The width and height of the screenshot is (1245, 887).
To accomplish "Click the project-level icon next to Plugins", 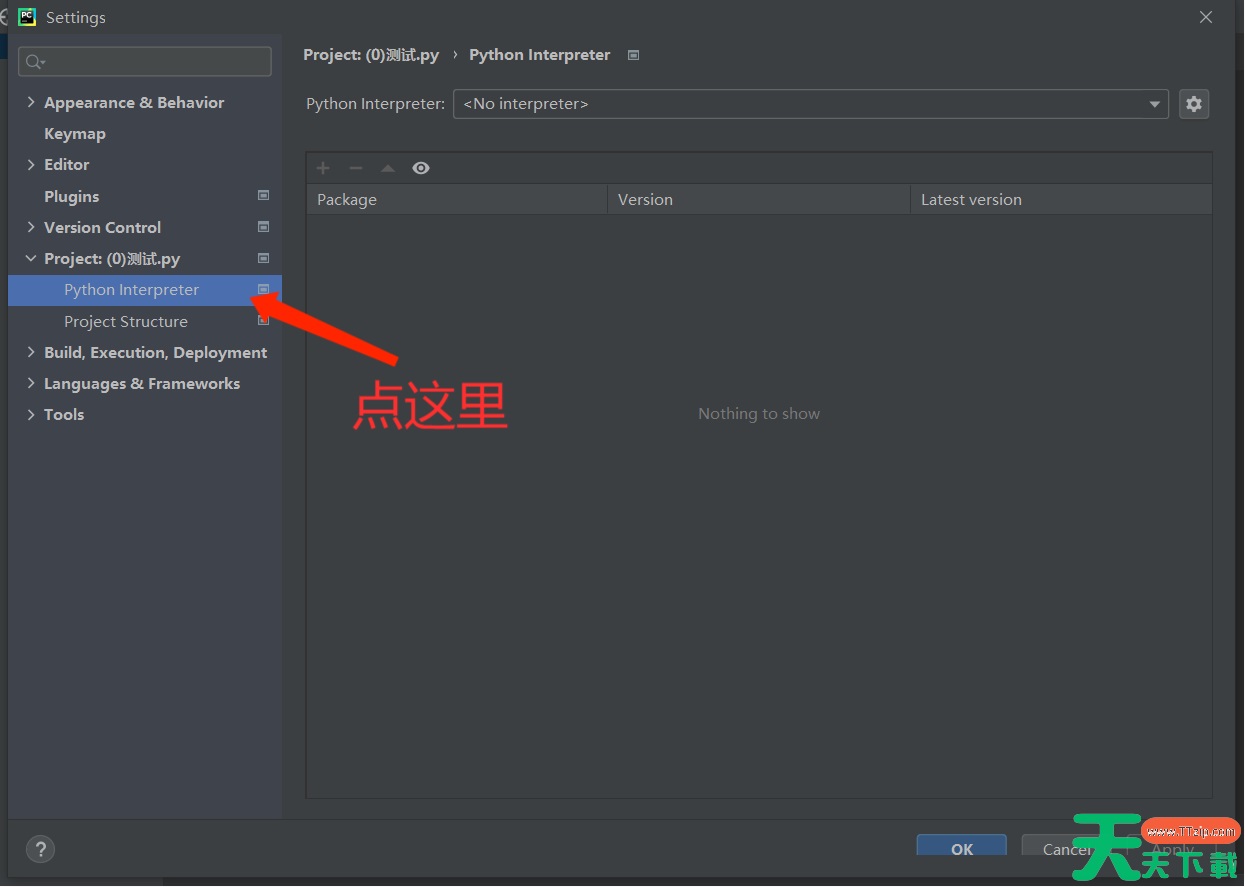I will 264,196.
